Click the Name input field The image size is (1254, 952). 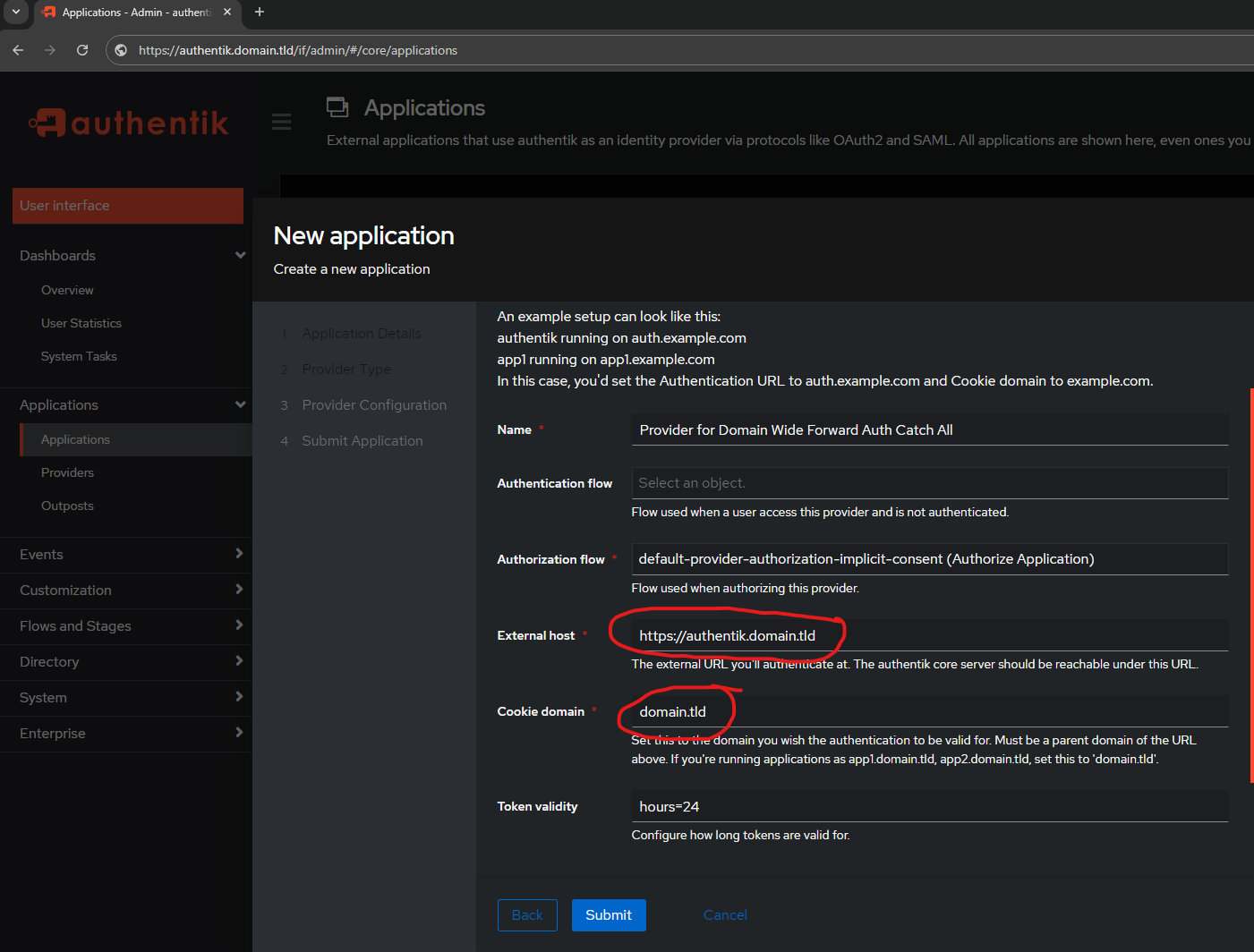(x=930, y=429)
